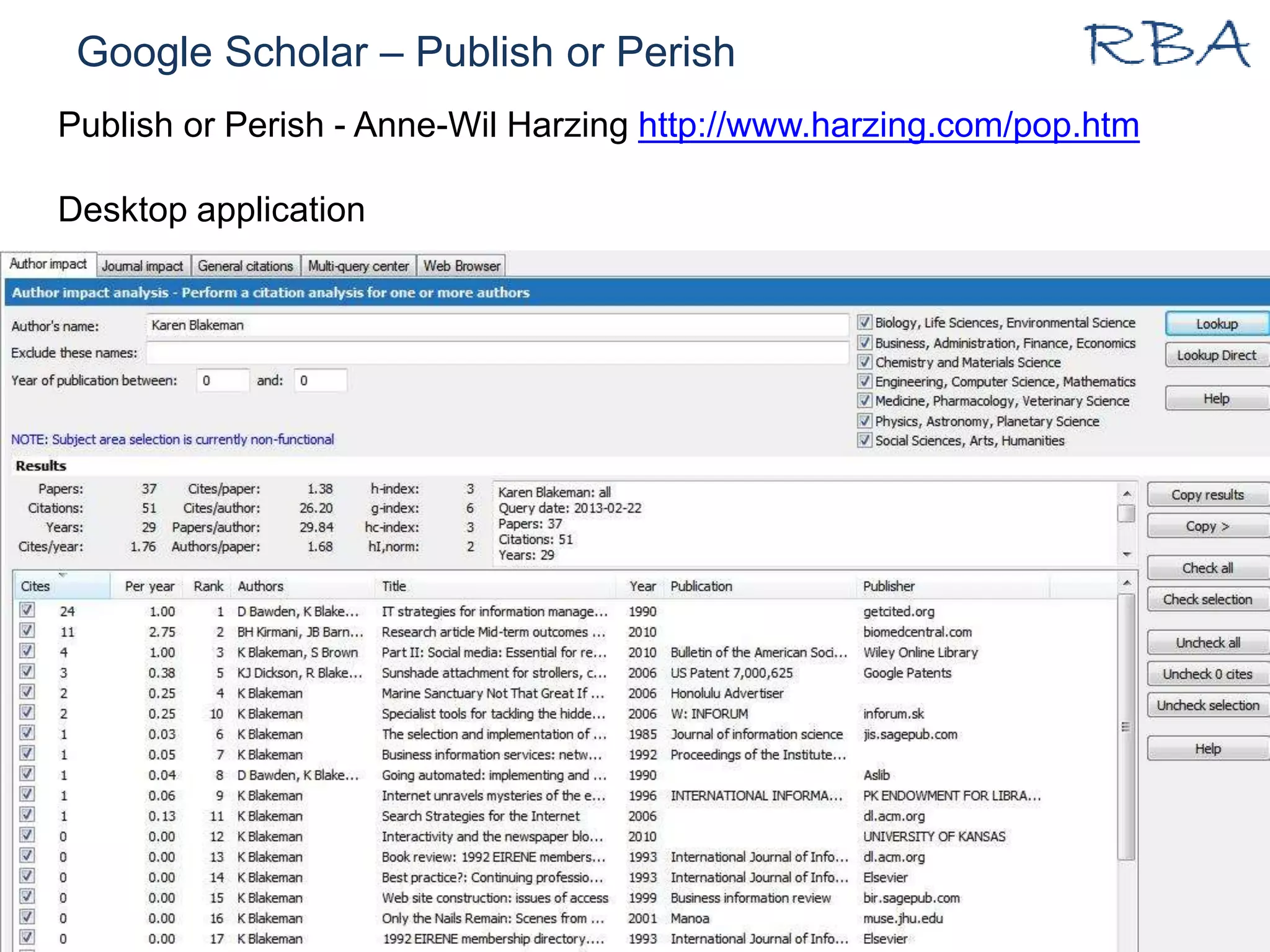Click the Copy results button
The width and height of the screenshot is (1270, 952).
click(x=1207, y=495)
